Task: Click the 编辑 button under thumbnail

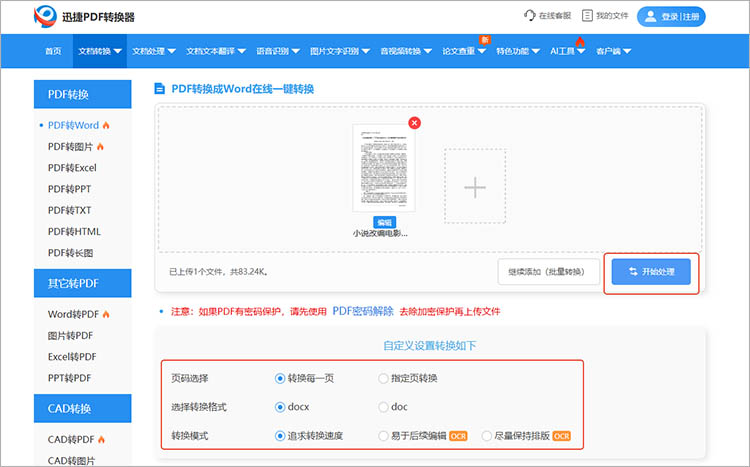Action: (385, 222)
